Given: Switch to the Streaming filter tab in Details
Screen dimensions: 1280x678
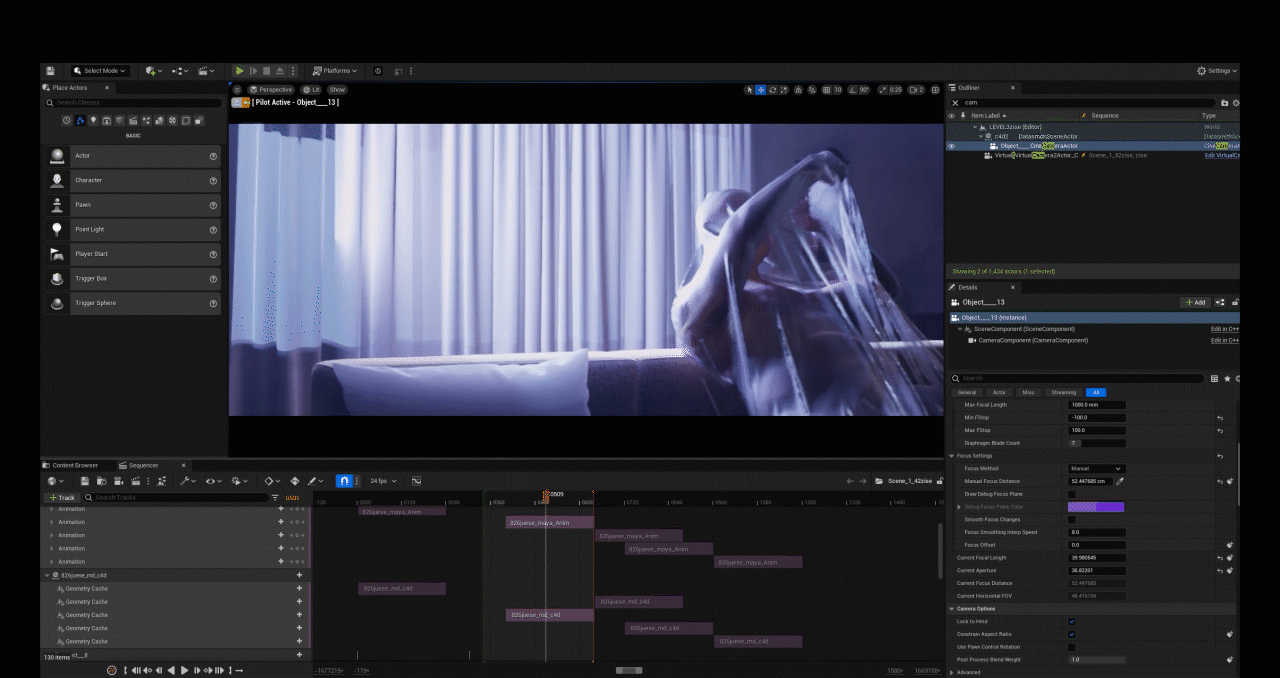Looking at the screenshot, I should 1063,392.
